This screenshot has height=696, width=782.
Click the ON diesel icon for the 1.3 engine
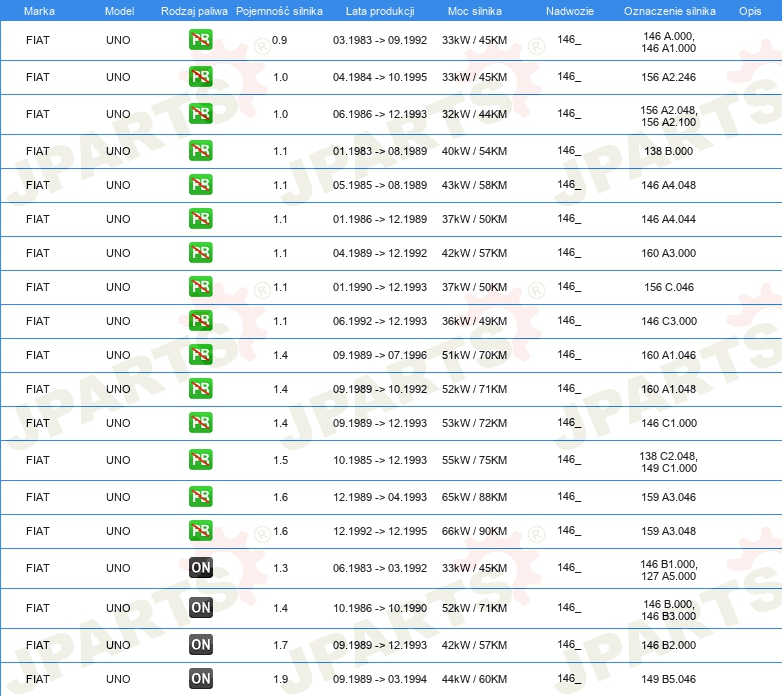[200, 568]
